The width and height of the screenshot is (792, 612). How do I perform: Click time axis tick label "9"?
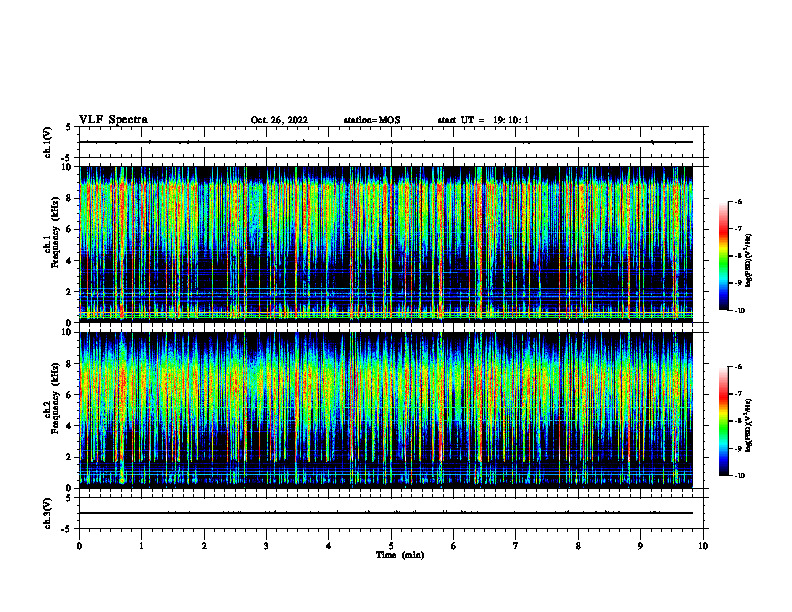(640, 546)
